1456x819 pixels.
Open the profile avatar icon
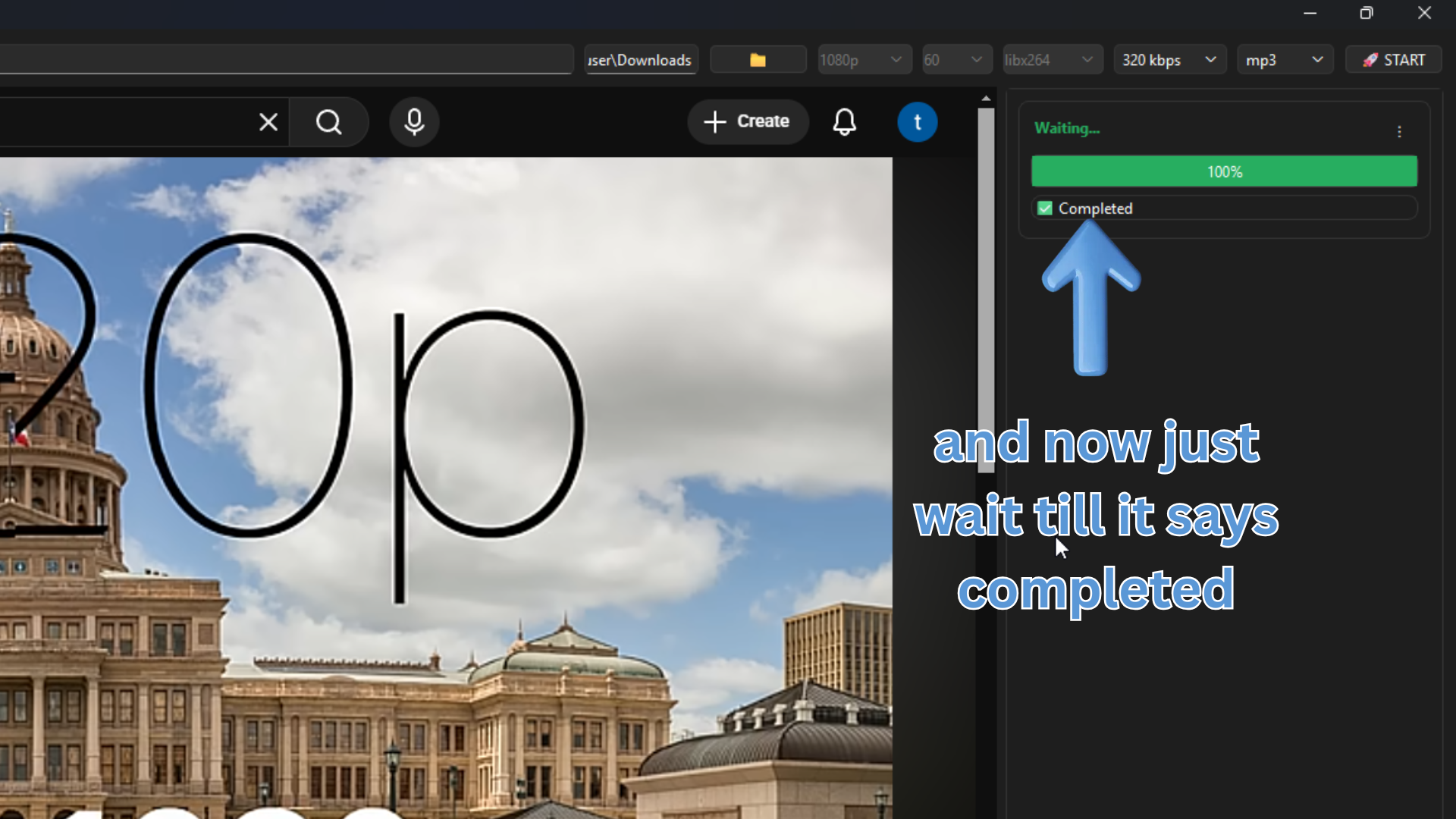point(918,122)
